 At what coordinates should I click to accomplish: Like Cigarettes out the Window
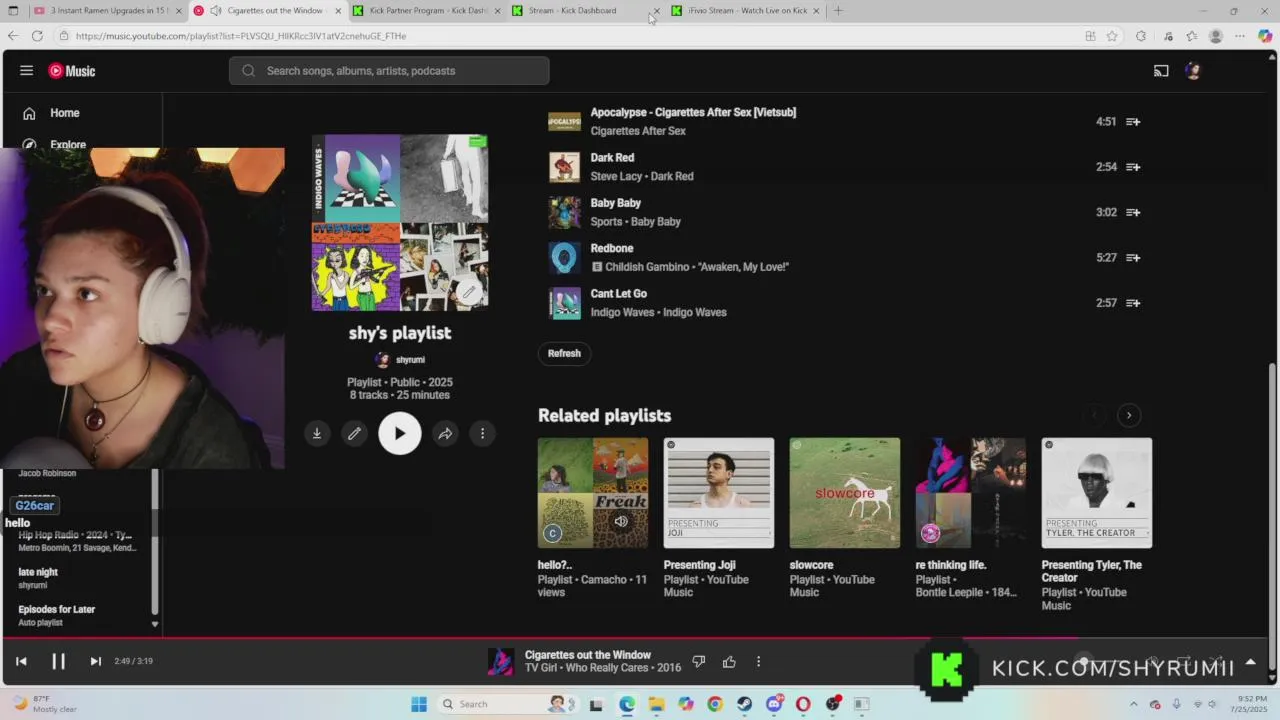tap(729, 661)
